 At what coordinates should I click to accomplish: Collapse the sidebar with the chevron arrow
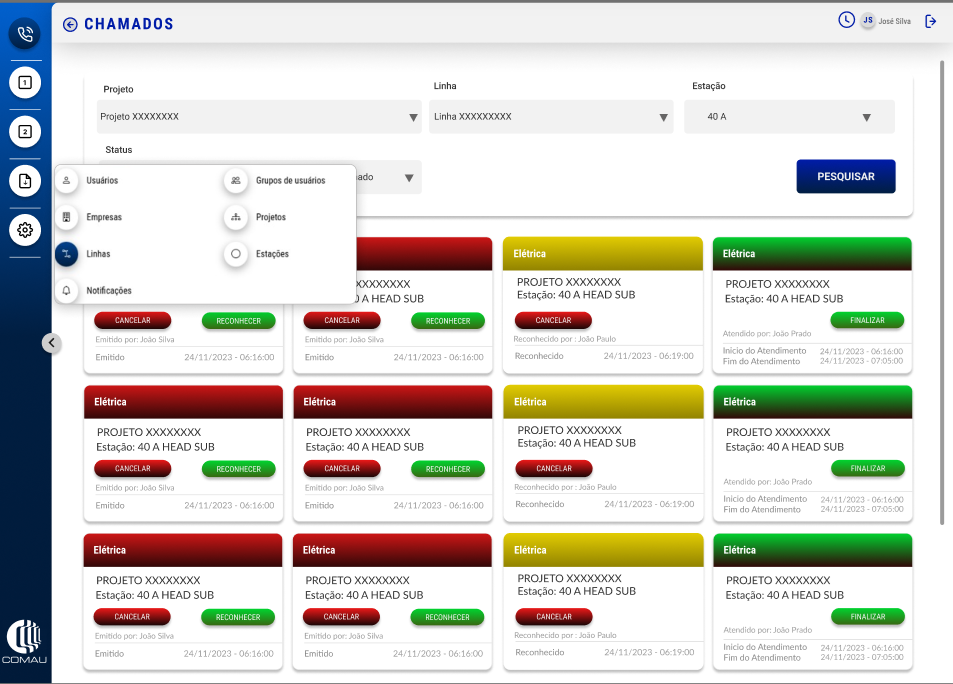(x=51, y=343)
